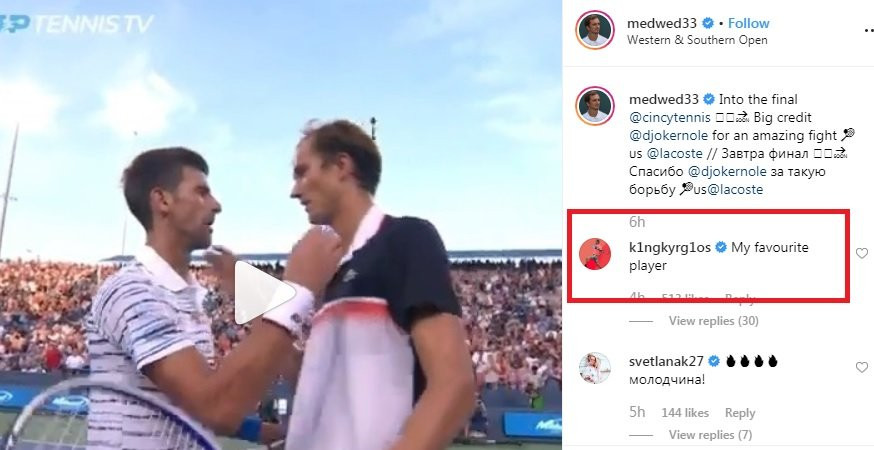
Task: Open the more options ellipsis menu
Action: (x=868, y=30)
